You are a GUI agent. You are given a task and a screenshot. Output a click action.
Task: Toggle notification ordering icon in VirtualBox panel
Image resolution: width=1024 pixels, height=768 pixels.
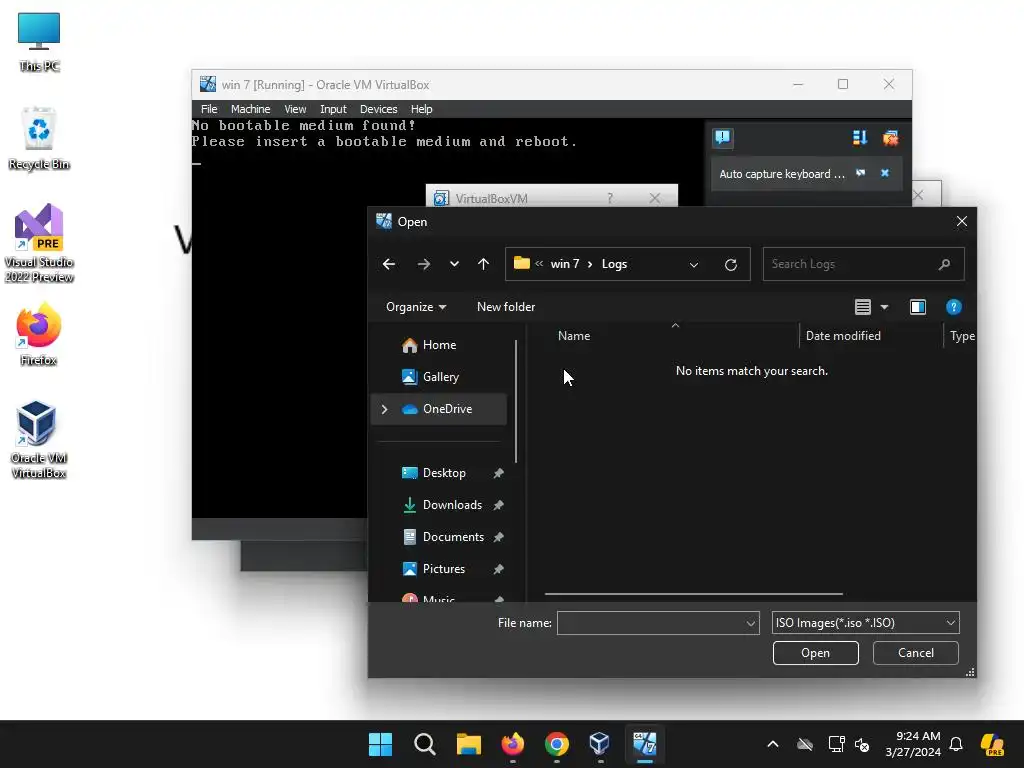859,137
